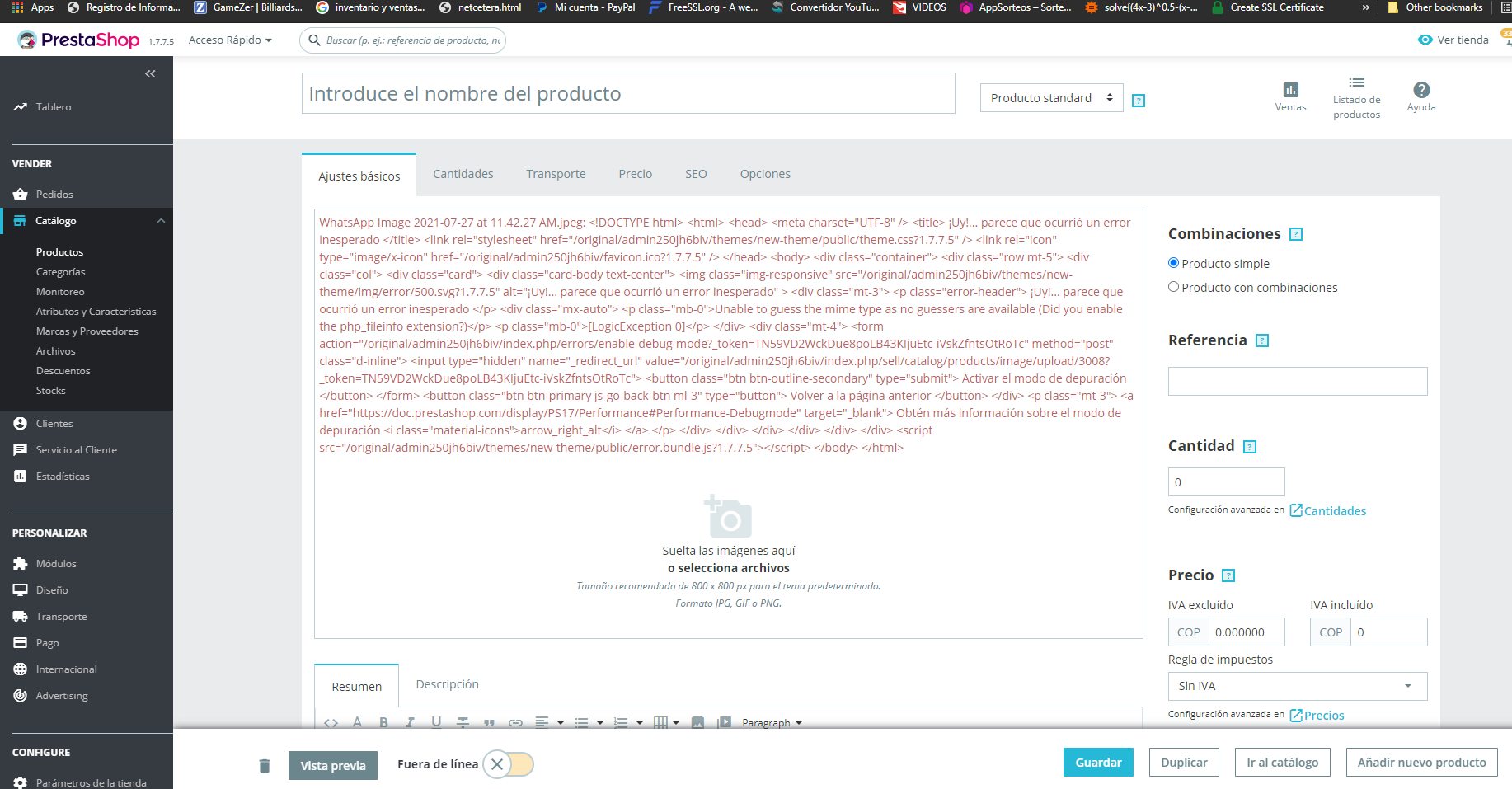
Task: Click Añadir nuevo producto button
Action: click(1421, 763)
